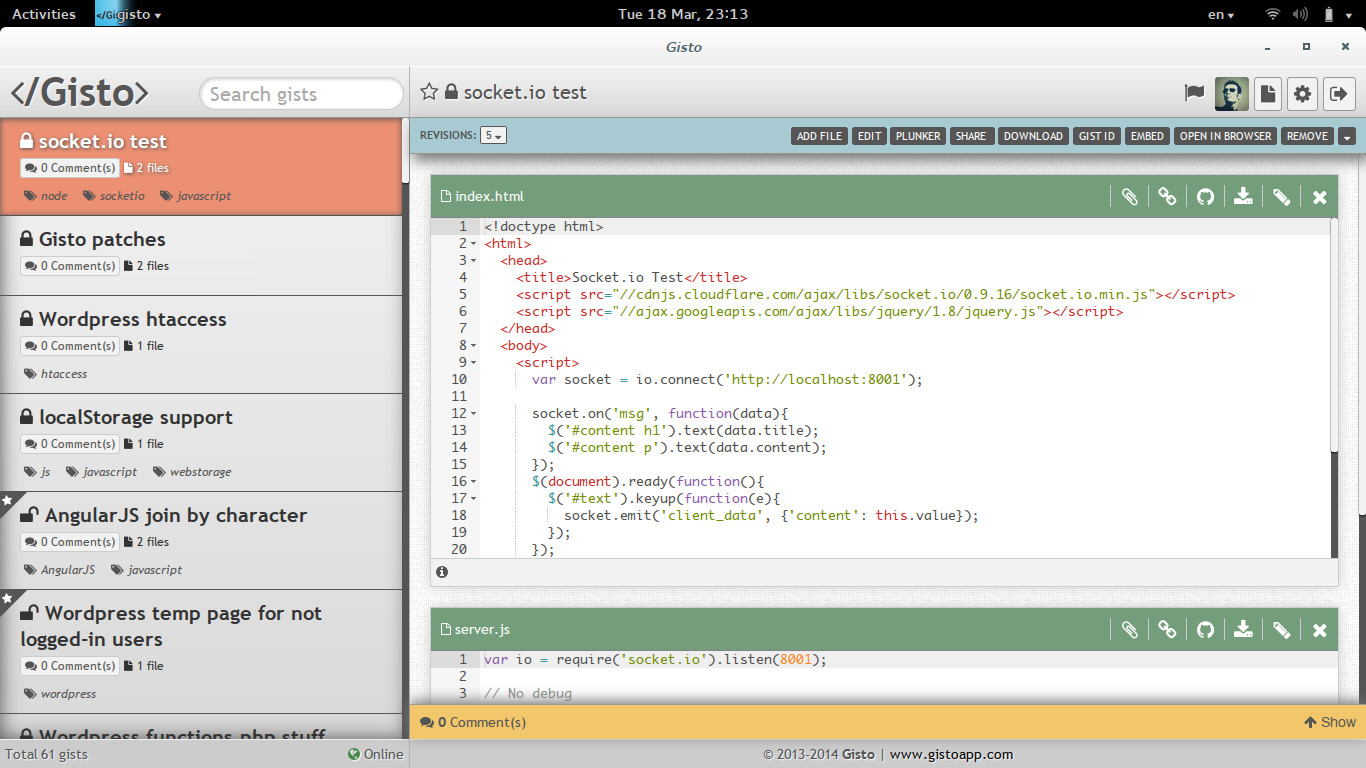Remove the index.html file with the X
The height and width of the screenshot is (768, 1366).
pos(1319,197)
